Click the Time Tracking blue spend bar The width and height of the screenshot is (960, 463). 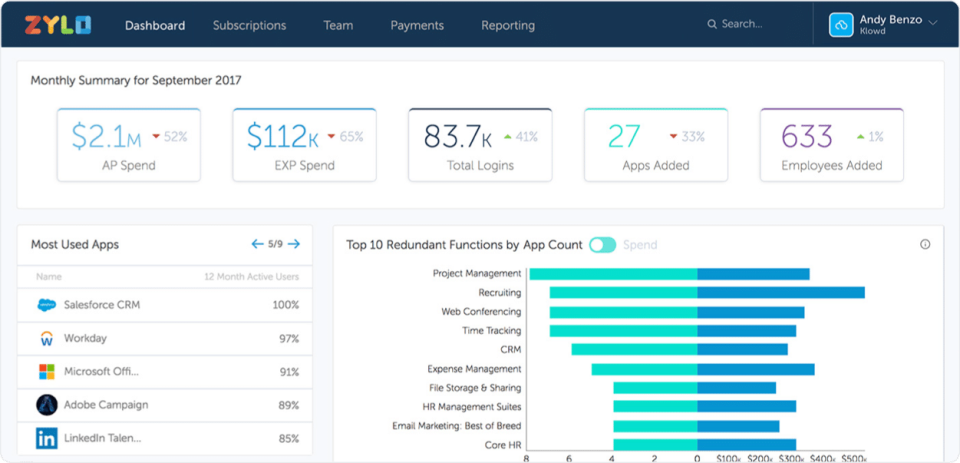(747, 331)
